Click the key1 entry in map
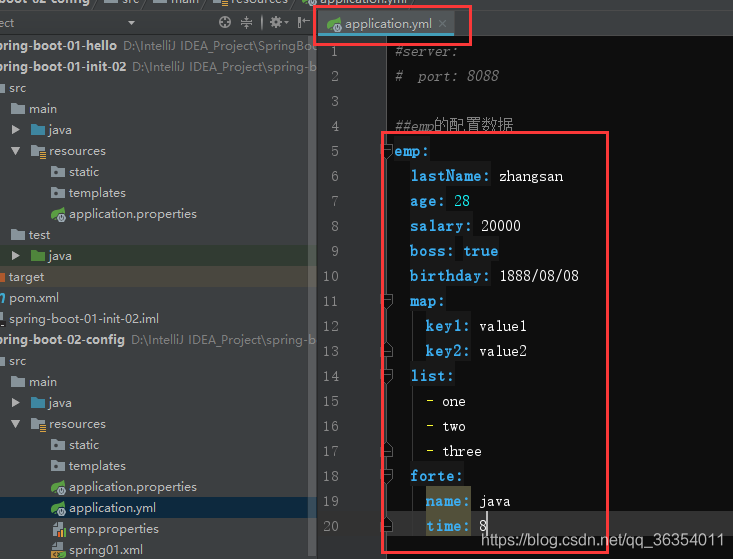Viewport: 733px width, 559px height. click(447, 326)
